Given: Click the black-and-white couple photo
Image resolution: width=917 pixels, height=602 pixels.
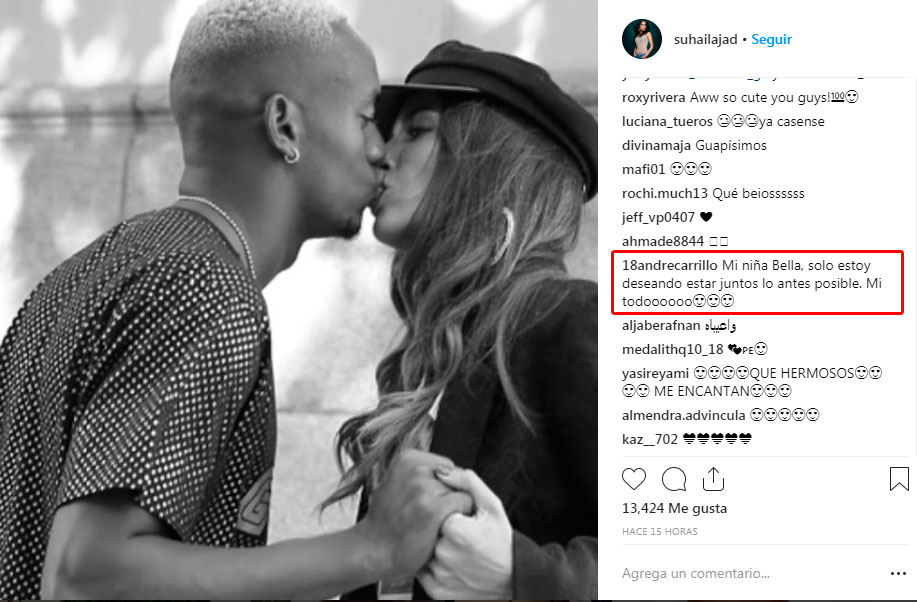Looking at the screenshot, I should click(x=298, y=300).
